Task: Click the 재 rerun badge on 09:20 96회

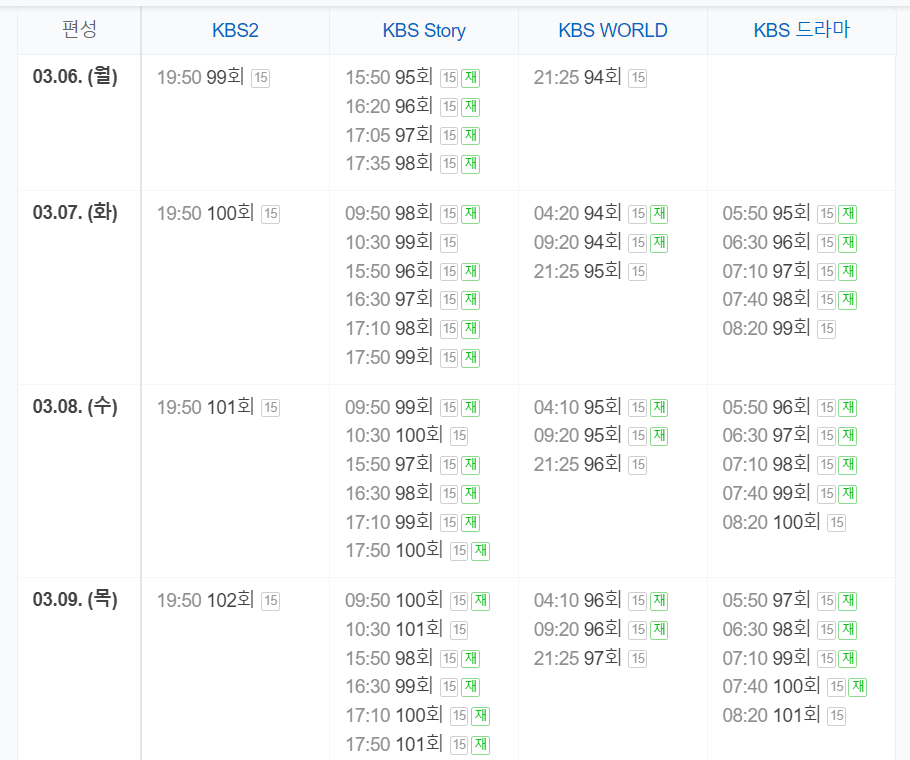Action: [659, 630]
